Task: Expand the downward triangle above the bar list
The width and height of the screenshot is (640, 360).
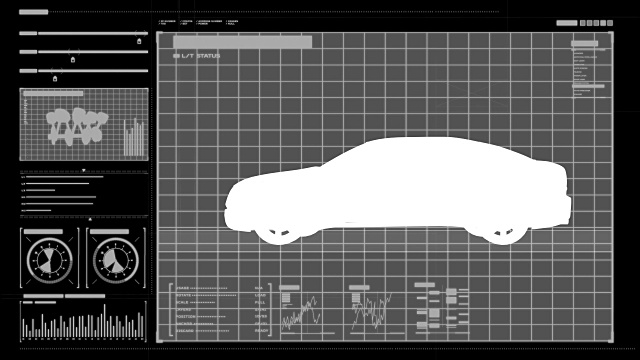Action: [84, 171]
